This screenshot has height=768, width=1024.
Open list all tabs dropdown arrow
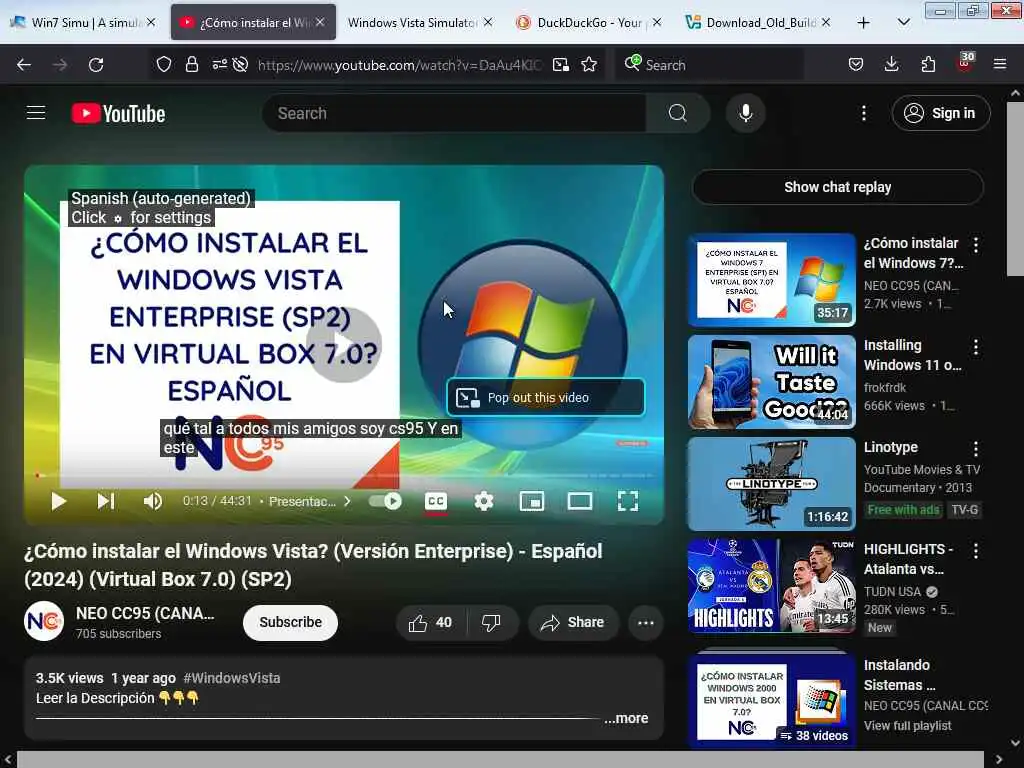(904, 22)
